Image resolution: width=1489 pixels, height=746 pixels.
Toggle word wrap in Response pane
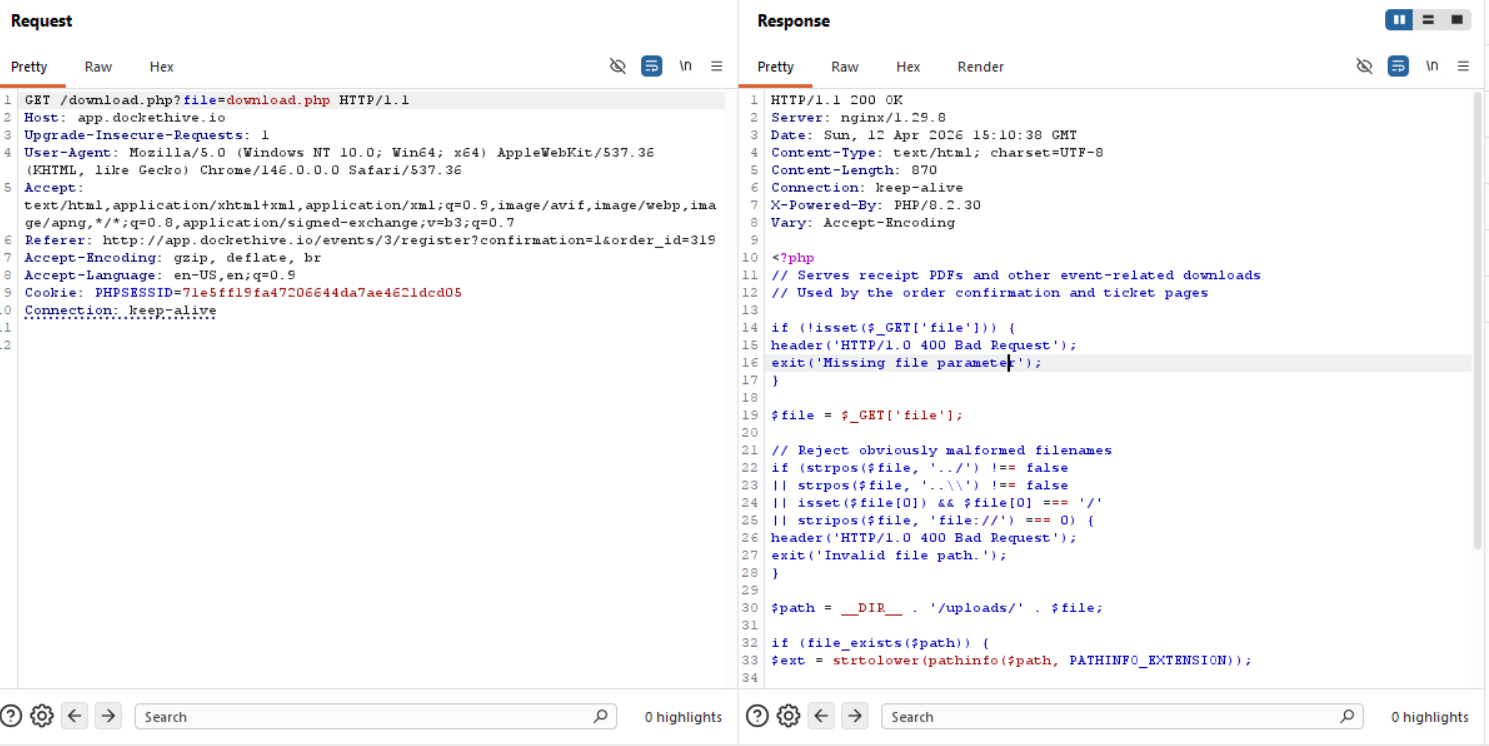click(1398, 66)
